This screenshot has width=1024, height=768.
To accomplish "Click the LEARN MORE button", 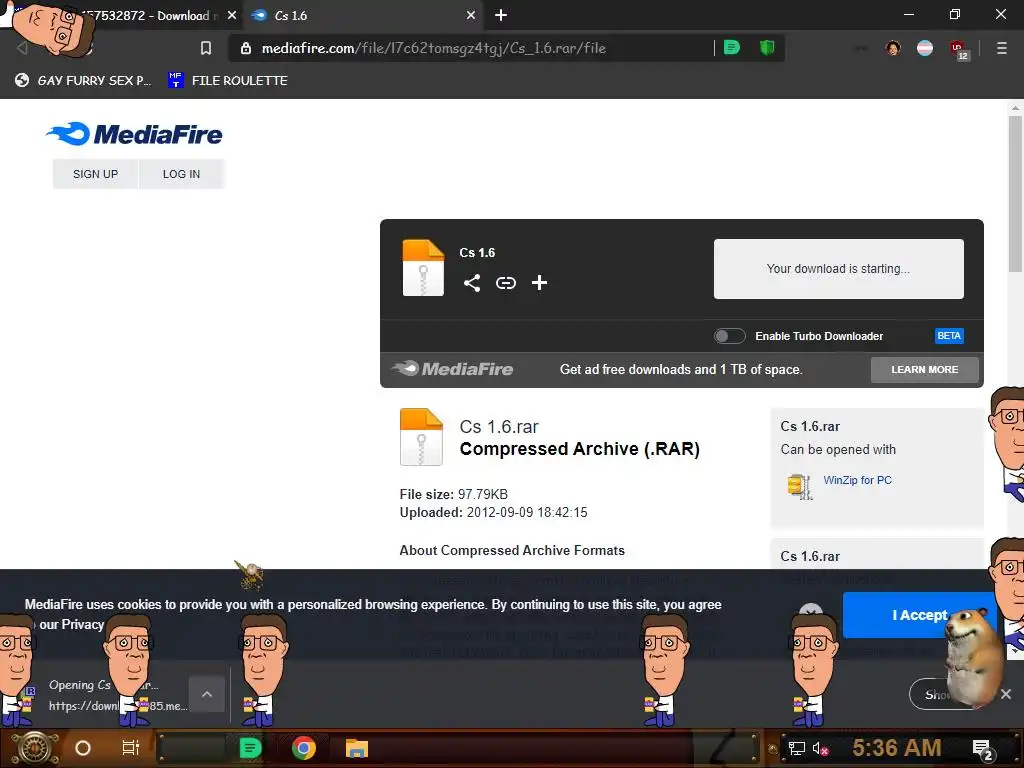I will point(925,370).
